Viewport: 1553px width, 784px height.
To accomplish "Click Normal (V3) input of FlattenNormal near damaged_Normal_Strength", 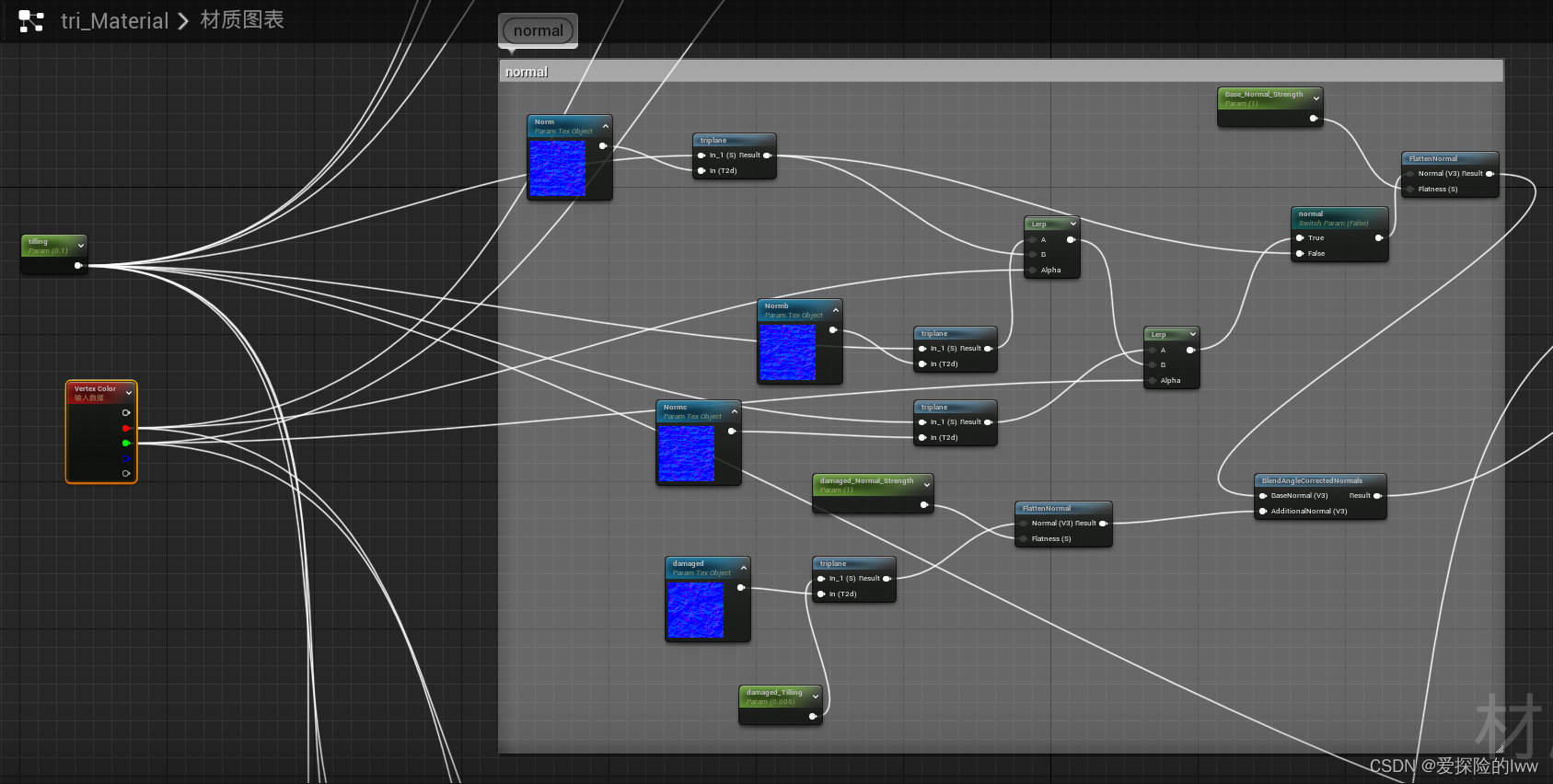I will [1024, 524].
